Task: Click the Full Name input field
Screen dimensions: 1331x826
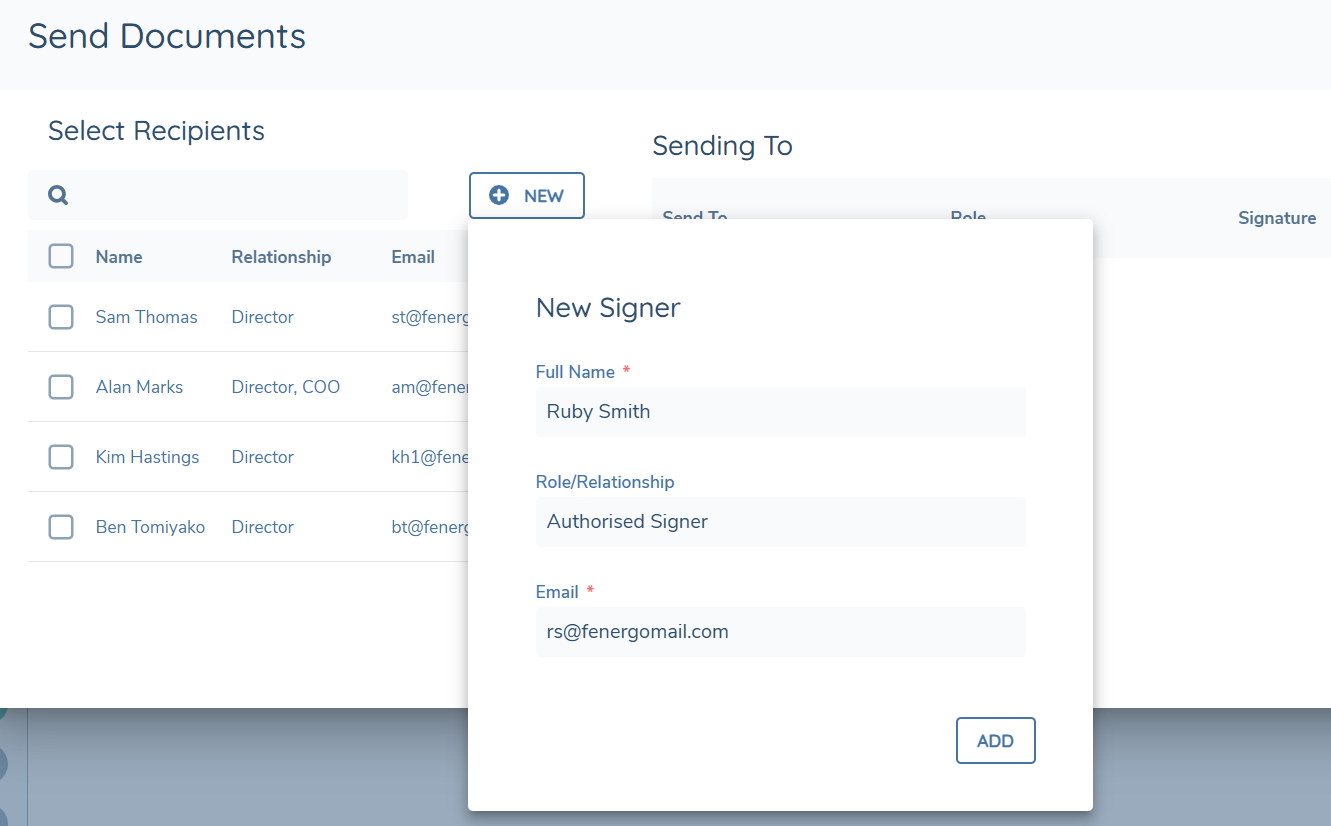Action: pos(780,412)
